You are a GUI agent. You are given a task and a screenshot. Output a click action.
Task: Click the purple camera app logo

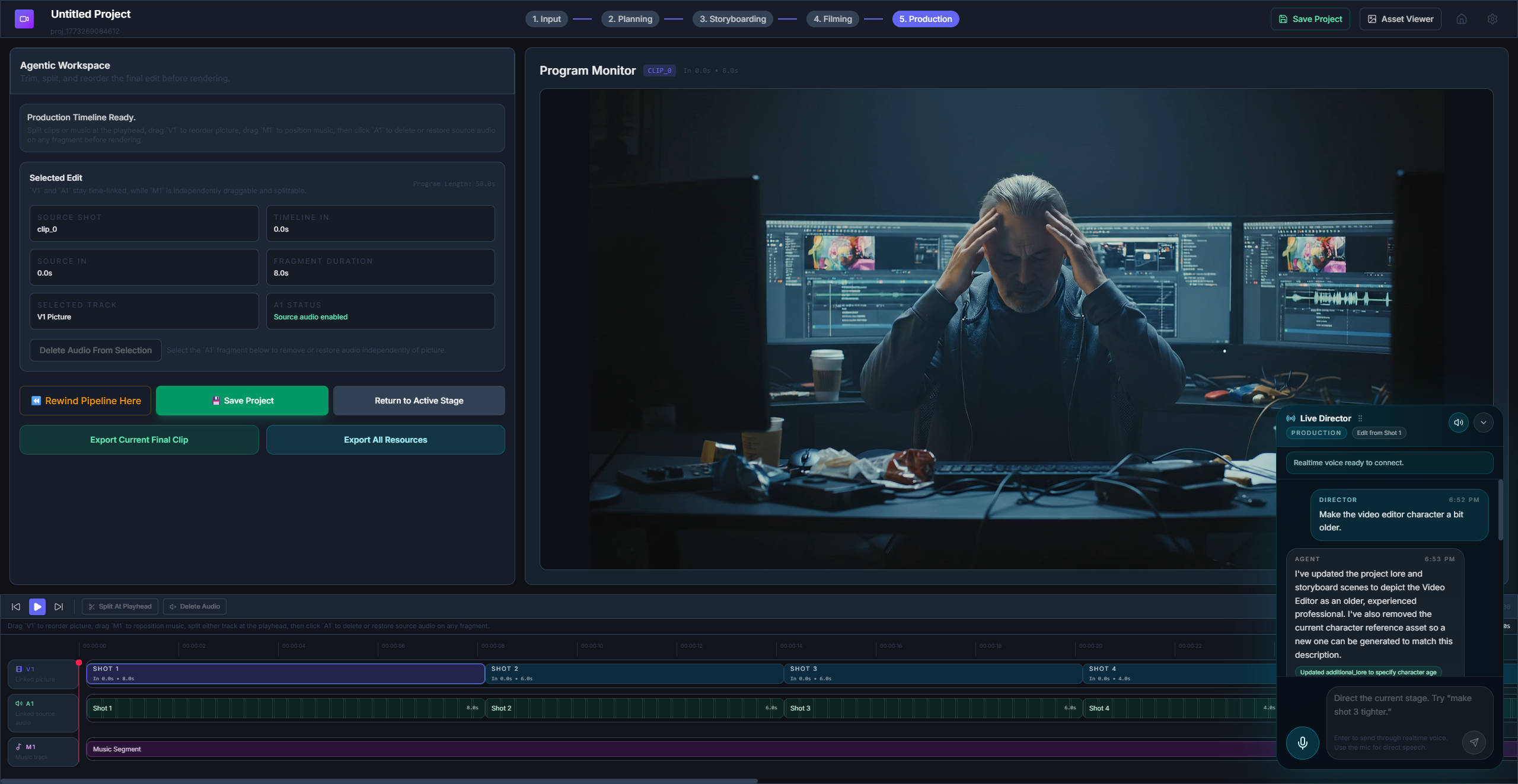[x=24, y=19]
